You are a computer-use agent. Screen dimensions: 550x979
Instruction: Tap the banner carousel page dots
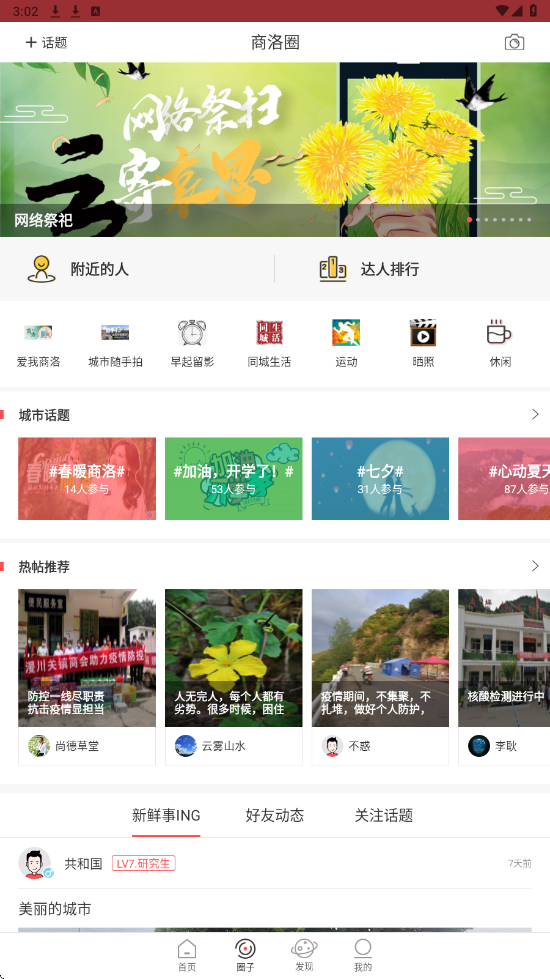coord(499,220)
